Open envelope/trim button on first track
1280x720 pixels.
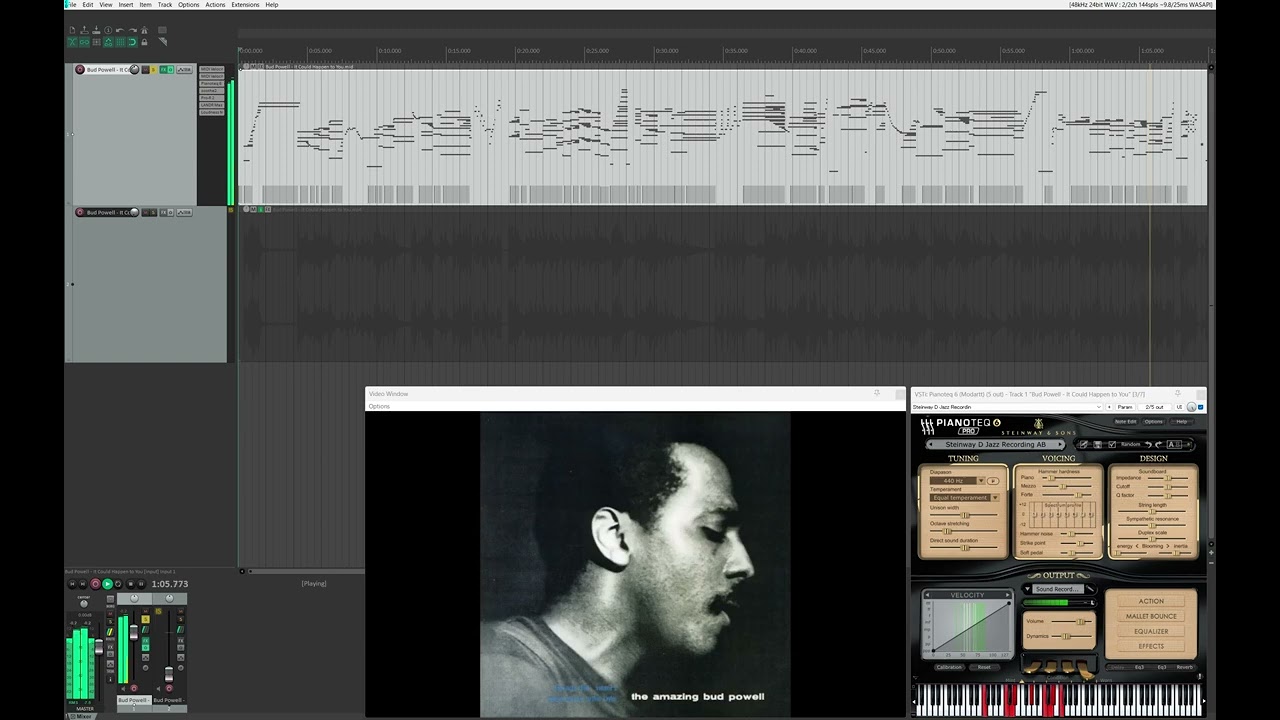tap(184, 69)
